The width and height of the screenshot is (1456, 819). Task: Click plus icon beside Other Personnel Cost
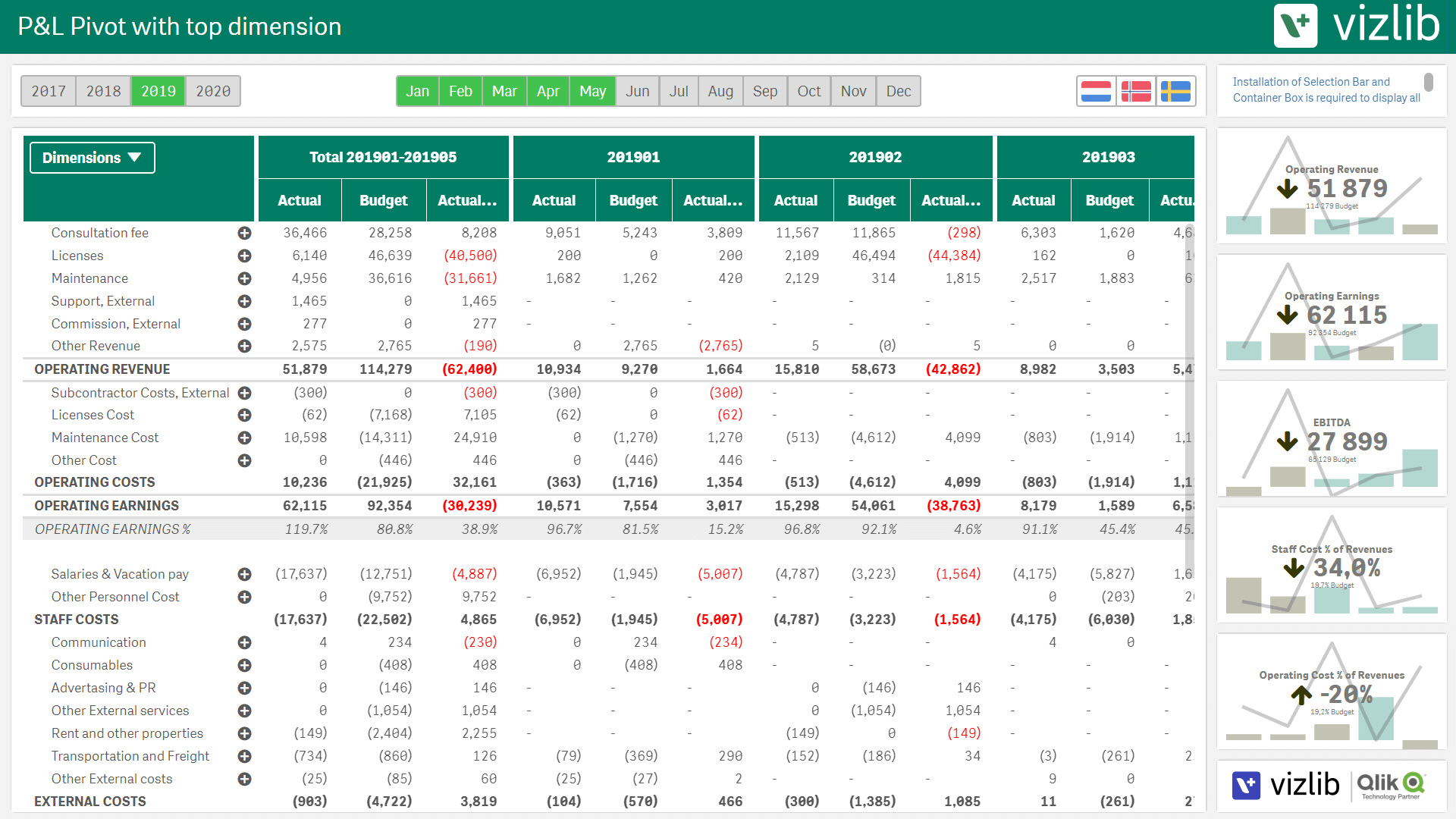pos(244,597)
